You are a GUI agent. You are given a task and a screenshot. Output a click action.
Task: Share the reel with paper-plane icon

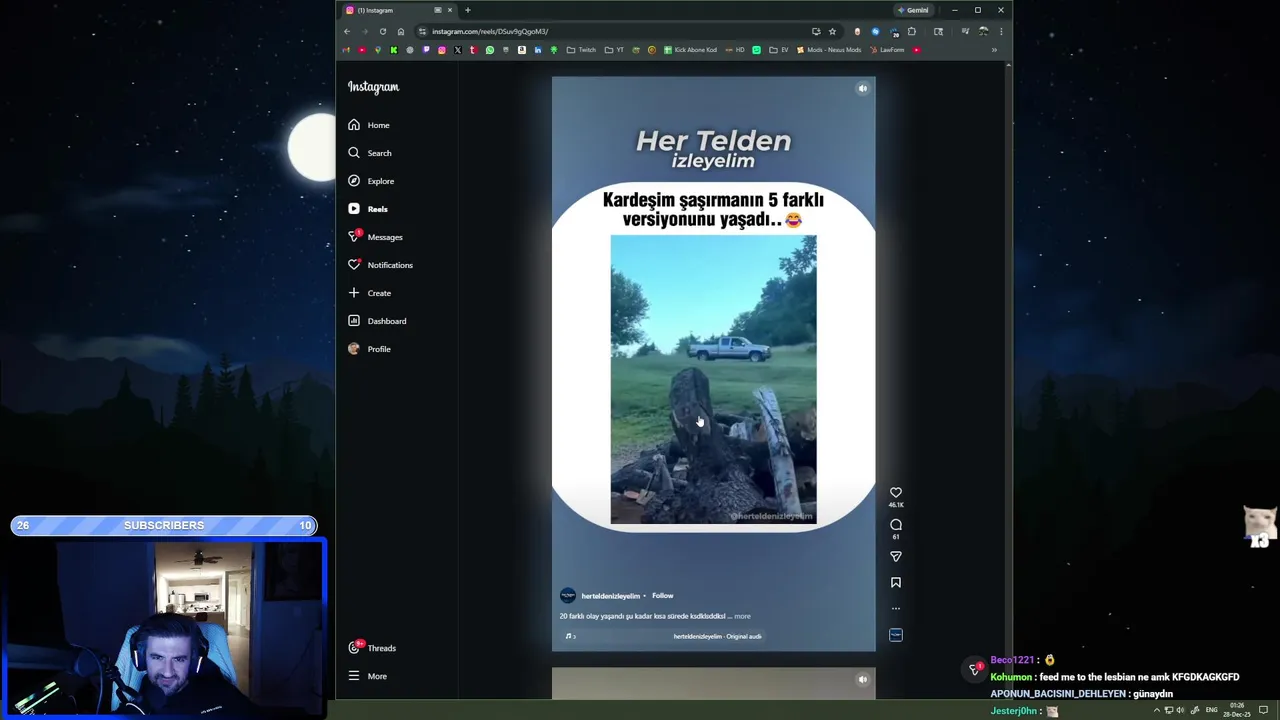coord(896,556)
